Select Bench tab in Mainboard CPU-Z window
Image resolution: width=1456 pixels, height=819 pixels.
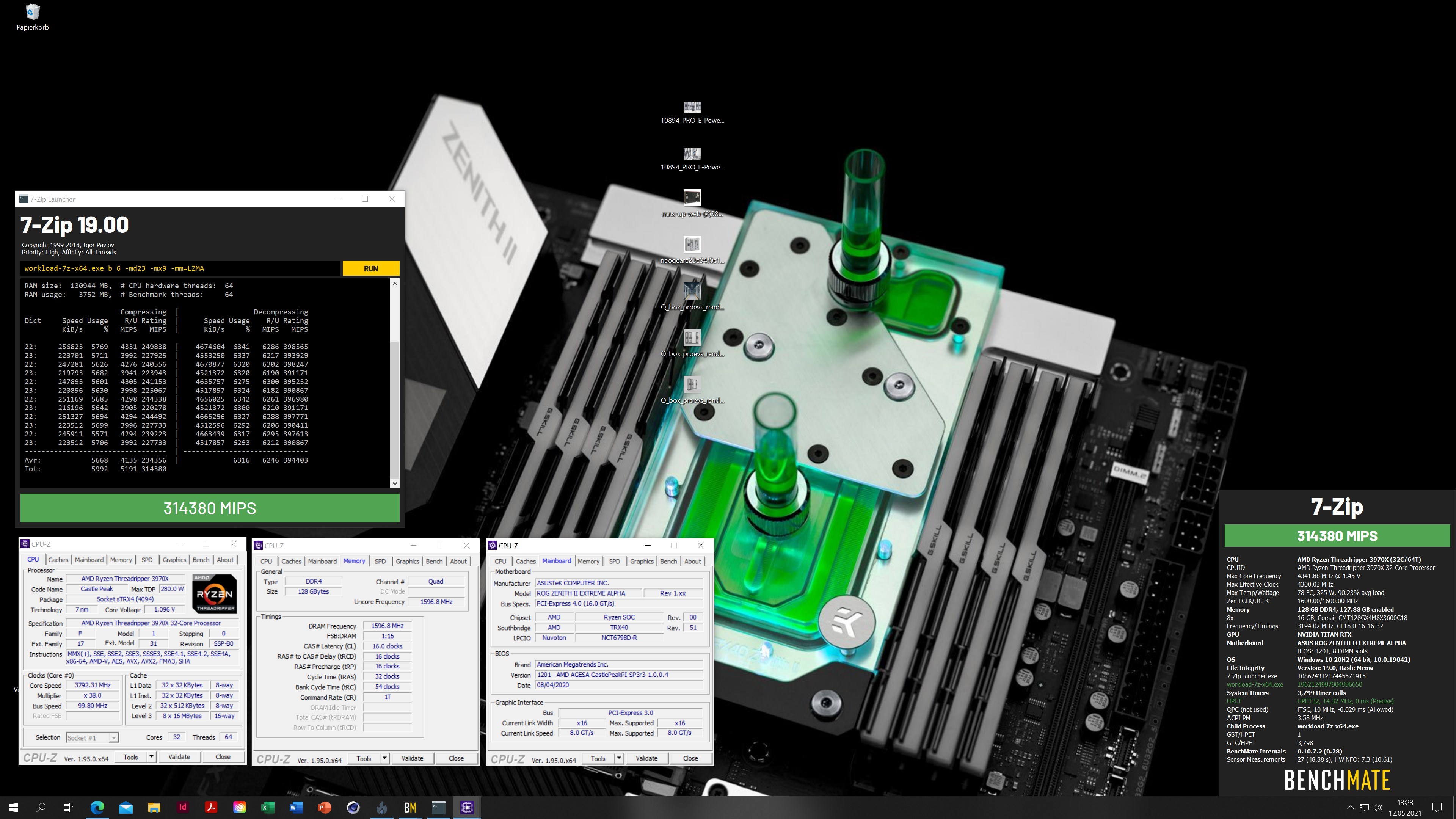point(668,561)
